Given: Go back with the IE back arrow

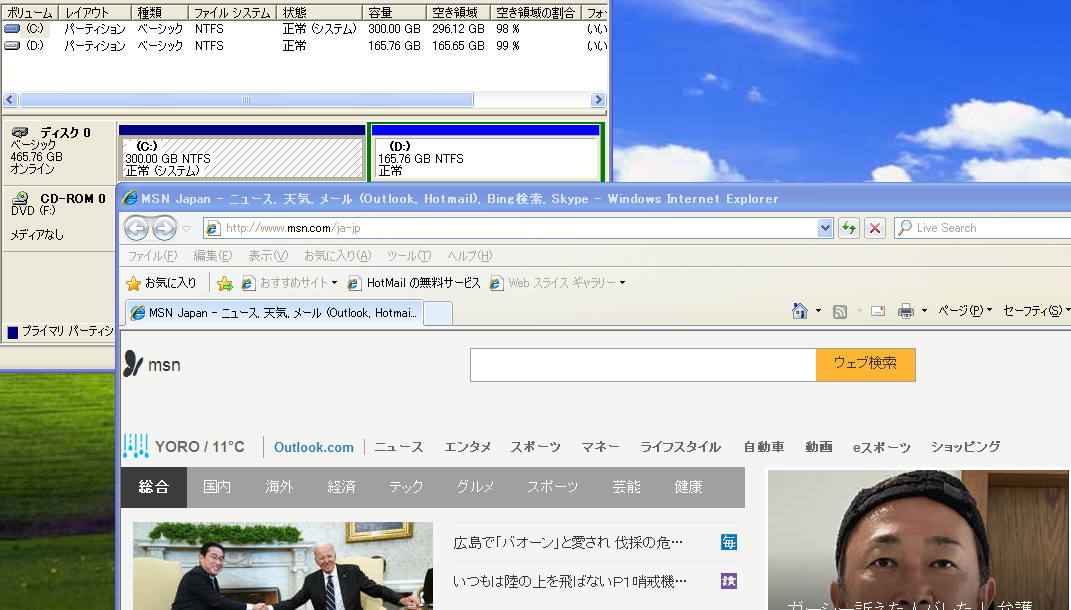Looking at the screenshot, I should tap(137, 228).
